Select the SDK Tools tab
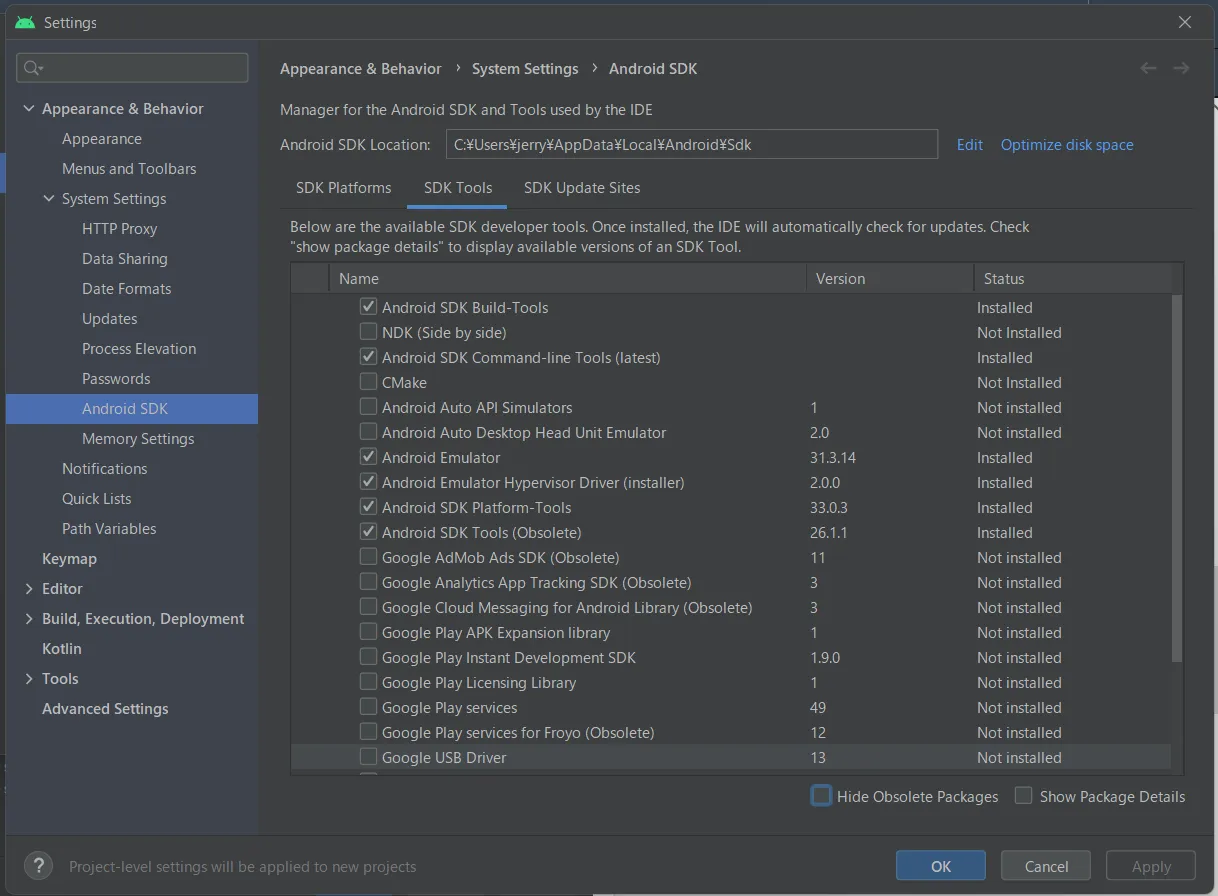1218x896 pixels. (x=458, y=188)
